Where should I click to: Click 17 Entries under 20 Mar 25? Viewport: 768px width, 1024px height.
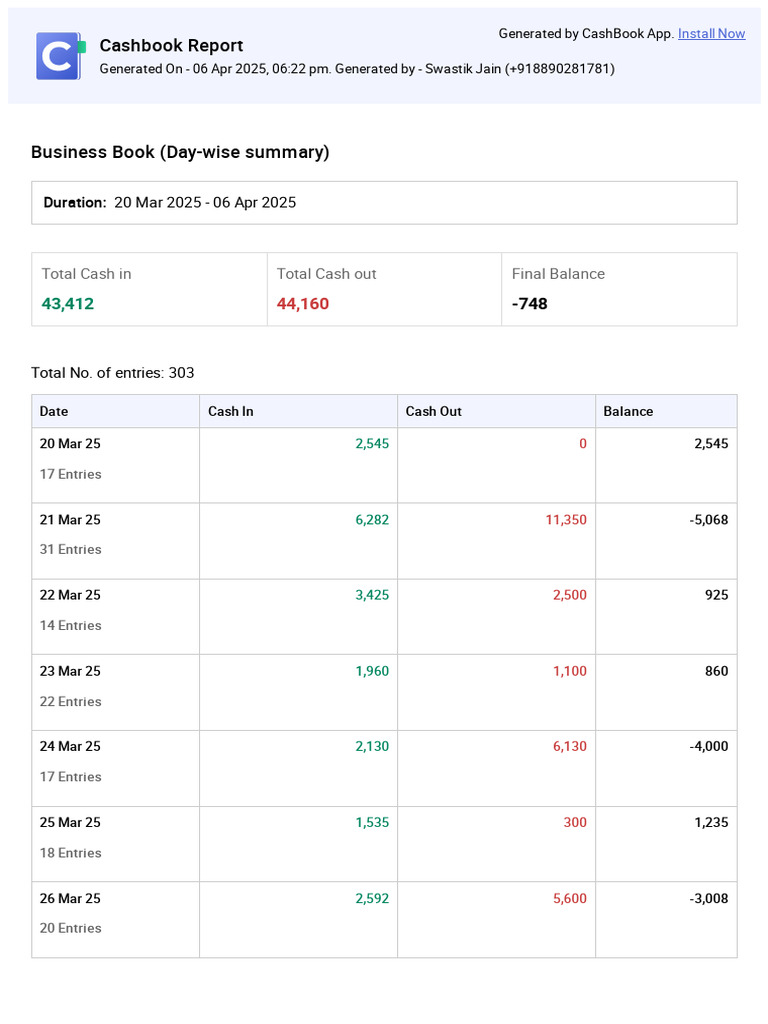click(x=71, y=474)
